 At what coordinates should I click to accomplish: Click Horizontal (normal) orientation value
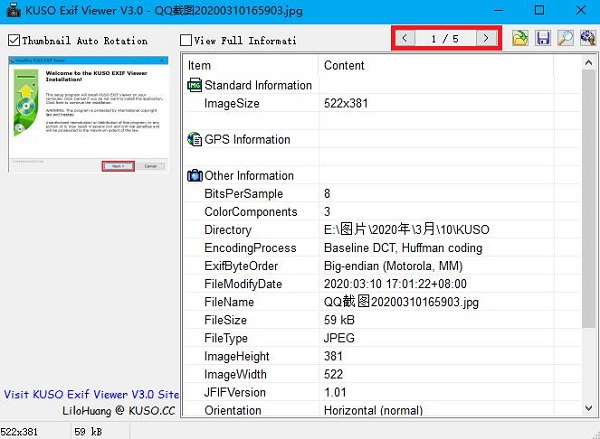(373, 410)
